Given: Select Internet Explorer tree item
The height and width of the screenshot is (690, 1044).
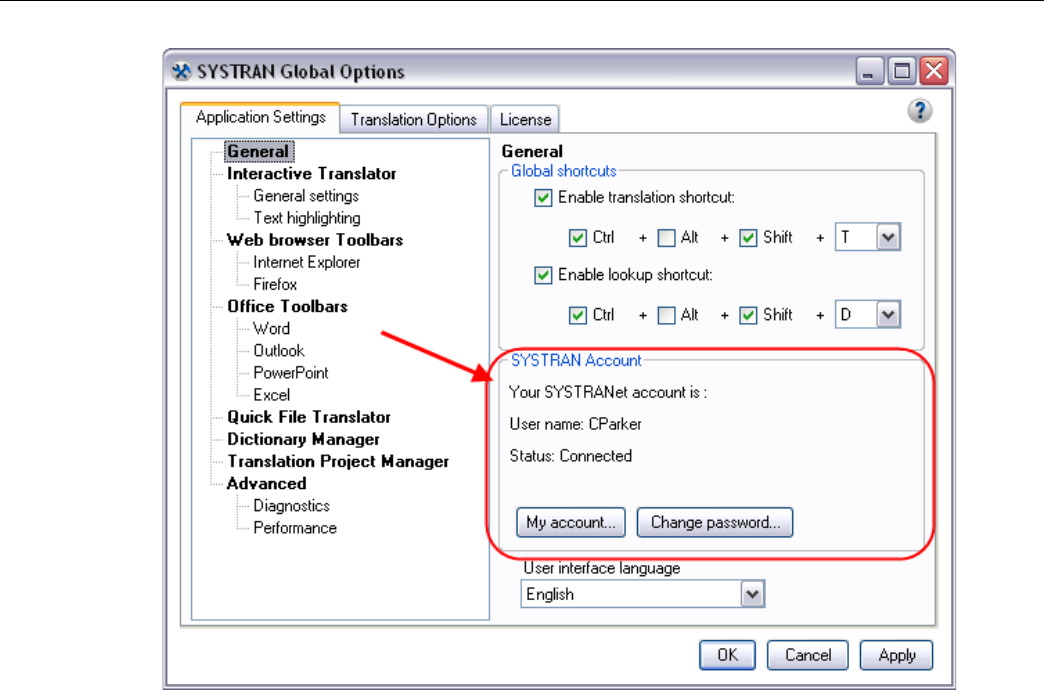Looking at the screenshot, I should [x=306, y=262].
